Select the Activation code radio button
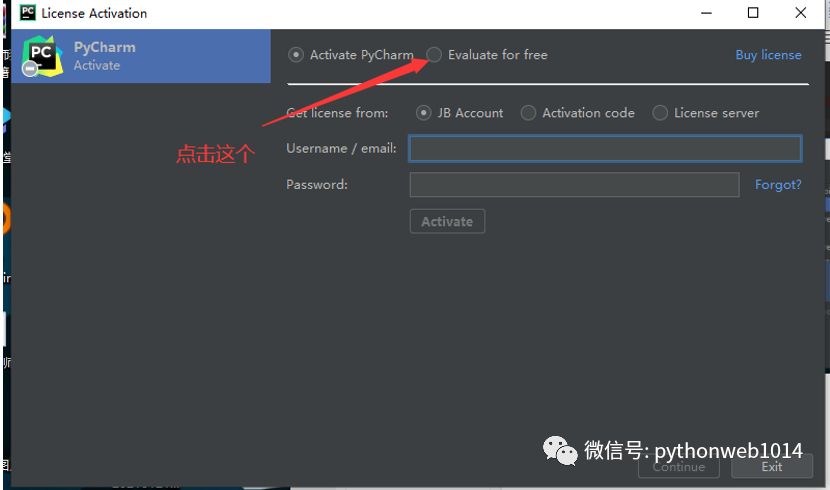 click(528, 113)
